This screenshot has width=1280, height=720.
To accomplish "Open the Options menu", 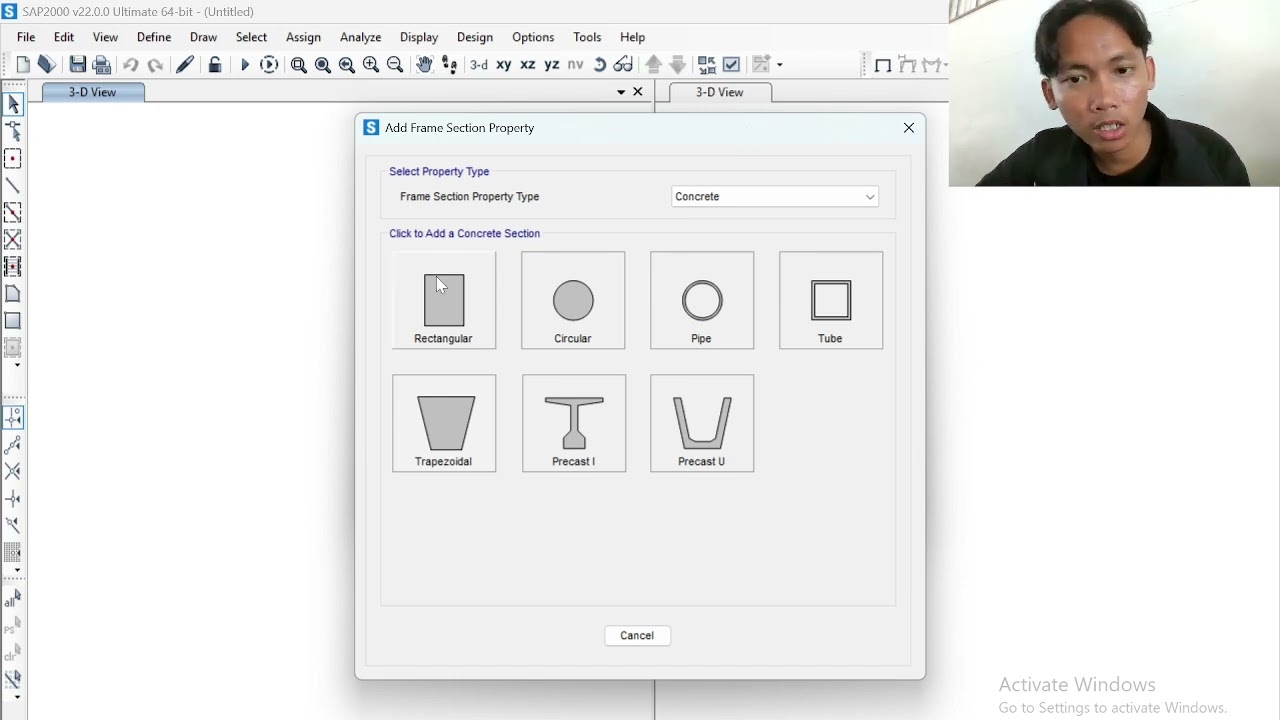I will pyautogui.click(x=533, y=37).
